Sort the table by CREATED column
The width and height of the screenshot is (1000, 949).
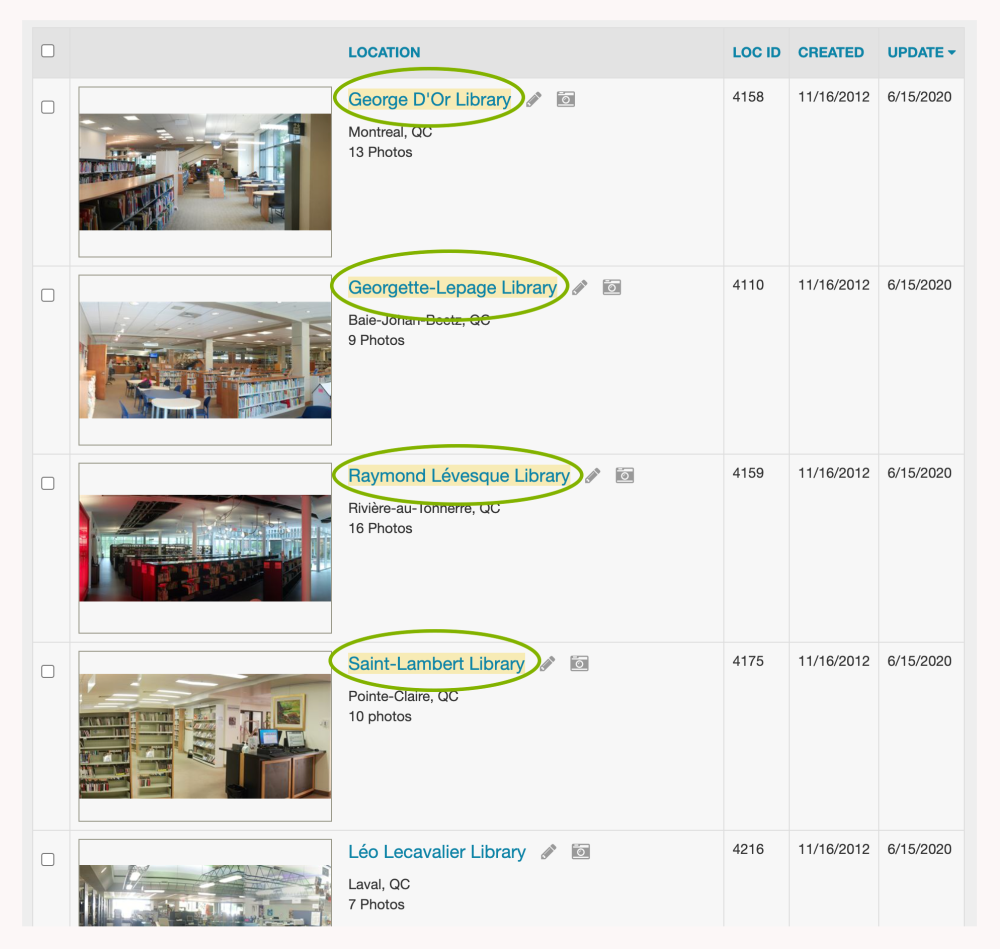[x=831, y=52]
